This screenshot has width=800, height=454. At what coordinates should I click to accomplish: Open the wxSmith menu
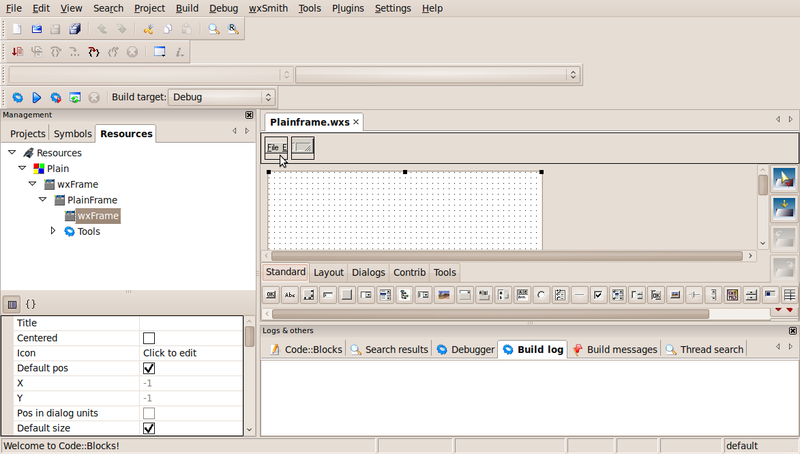[268, 8]
